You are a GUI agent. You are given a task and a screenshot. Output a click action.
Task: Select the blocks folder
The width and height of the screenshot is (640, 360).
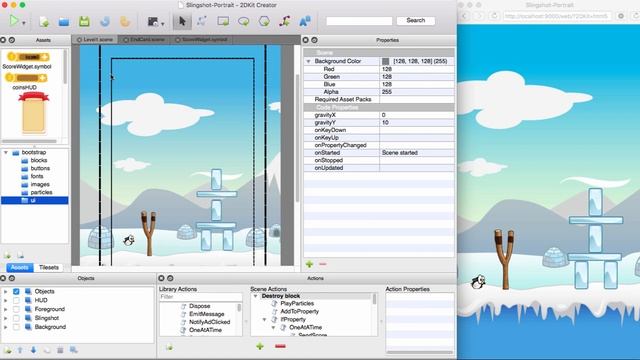tap(38, 160)
